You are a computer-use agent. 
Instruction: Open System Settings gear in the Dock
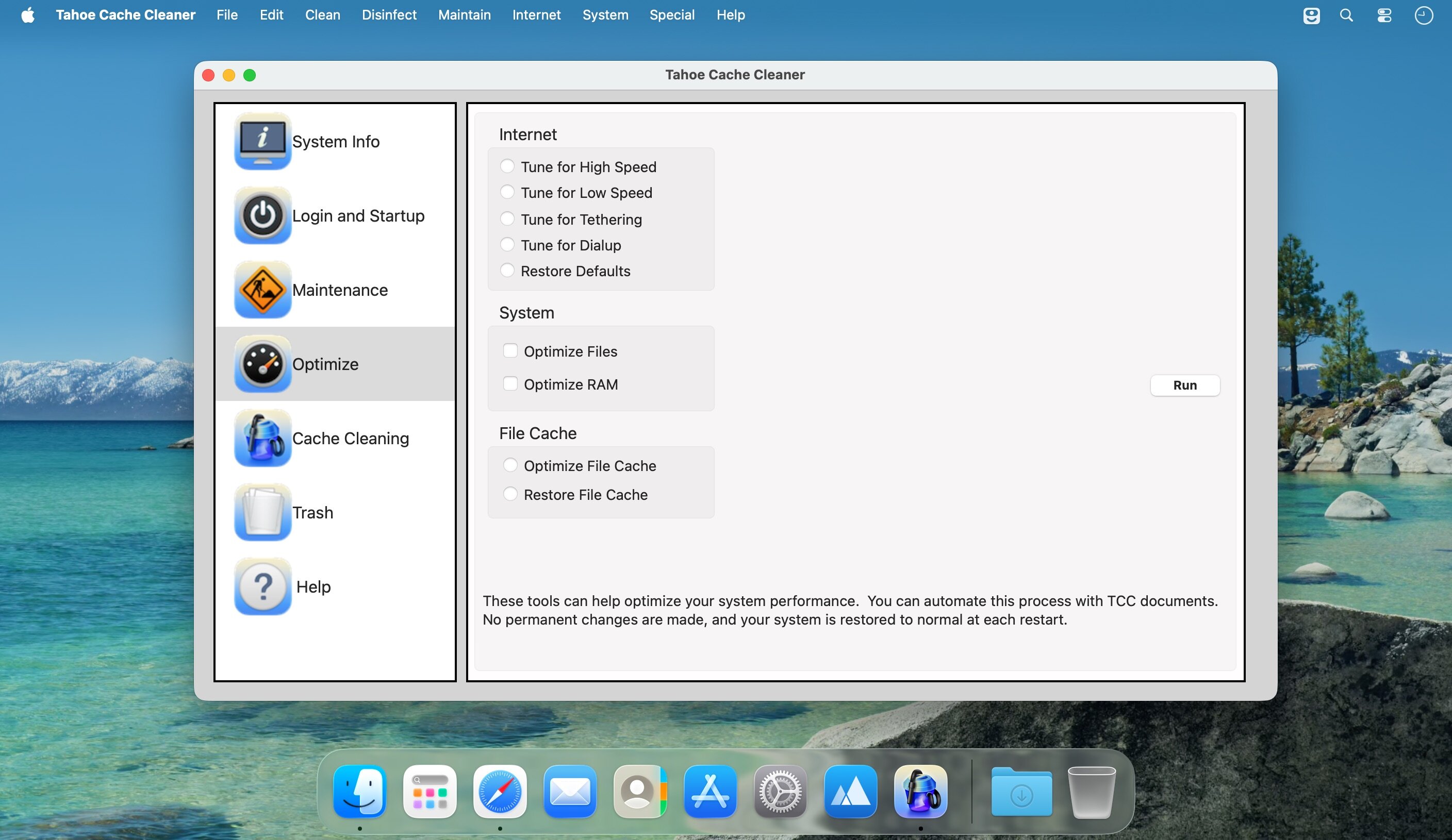780,792
